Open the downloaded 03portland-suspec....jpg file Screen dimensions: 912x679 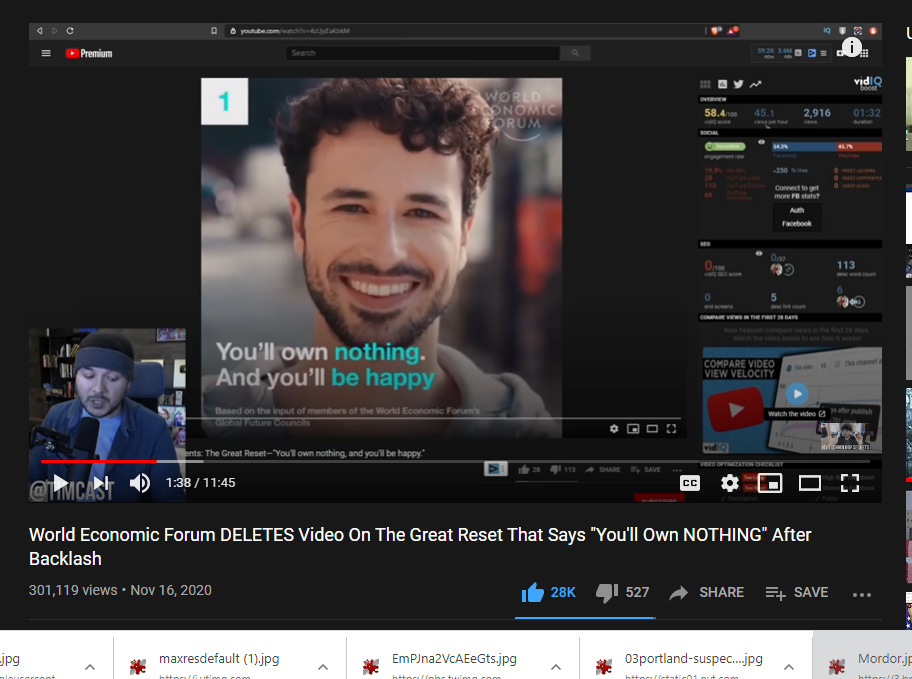coord(693,659)
